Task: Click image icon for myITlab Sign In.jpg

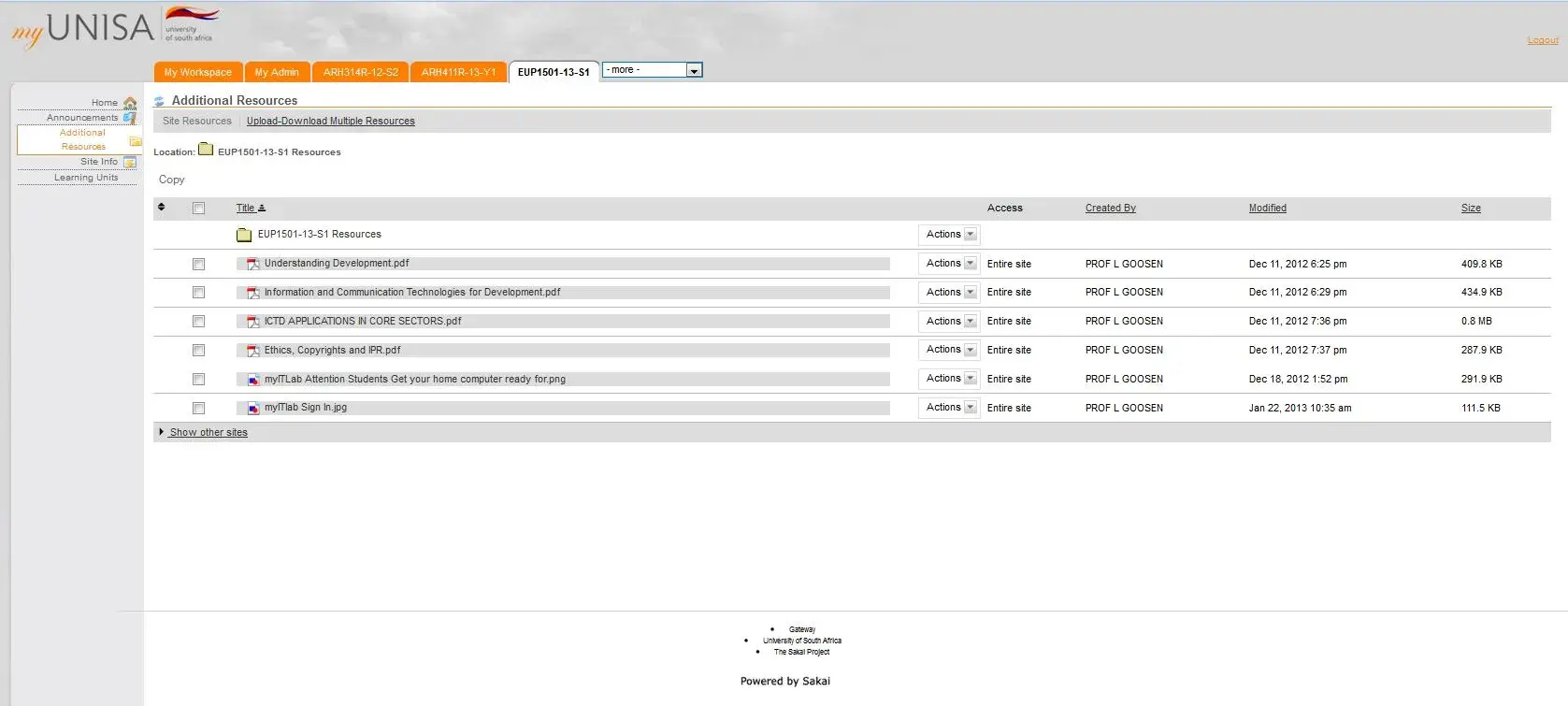Action: pos(252,408)
